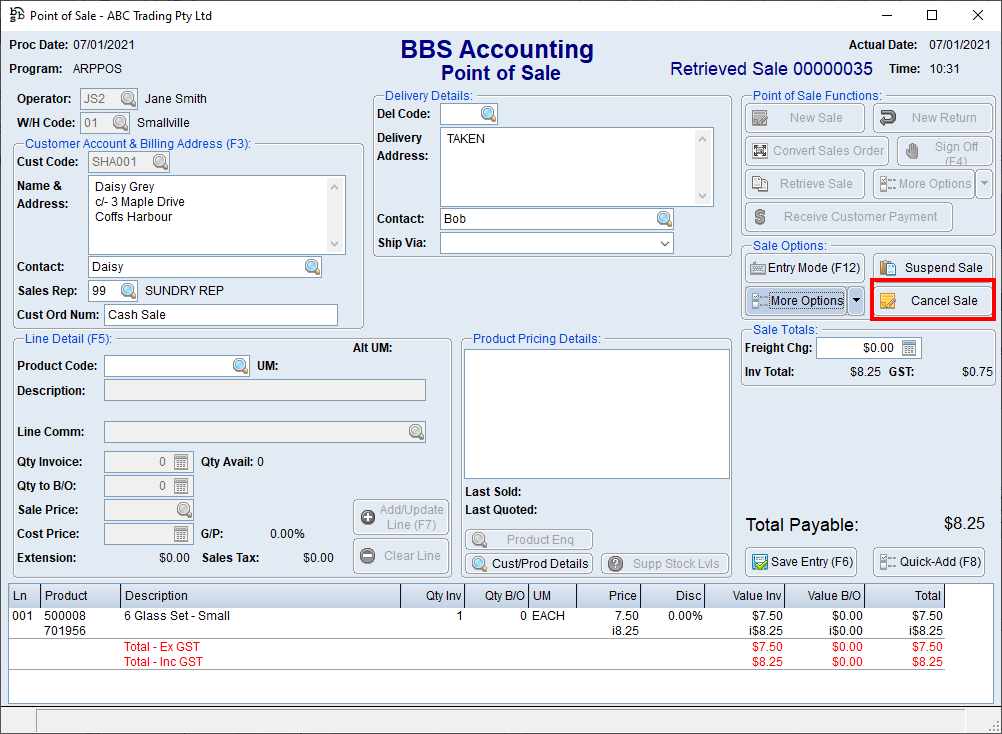Open the Del Code search lookup
1002x734 pixels.
click(489, 114)
